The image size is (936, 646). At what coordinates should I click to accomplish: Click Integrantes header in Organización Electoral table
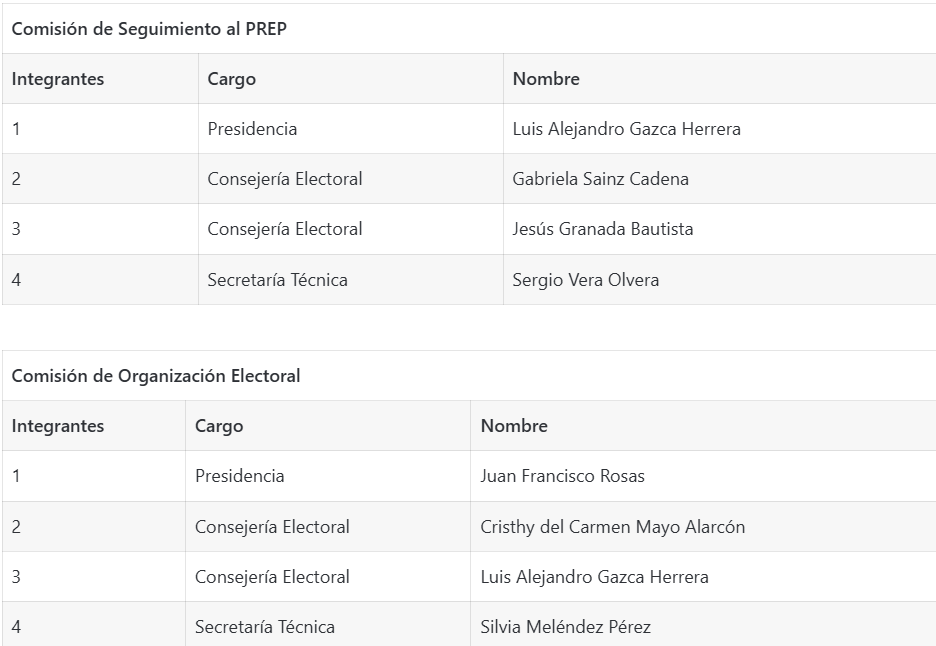(58, 426)
